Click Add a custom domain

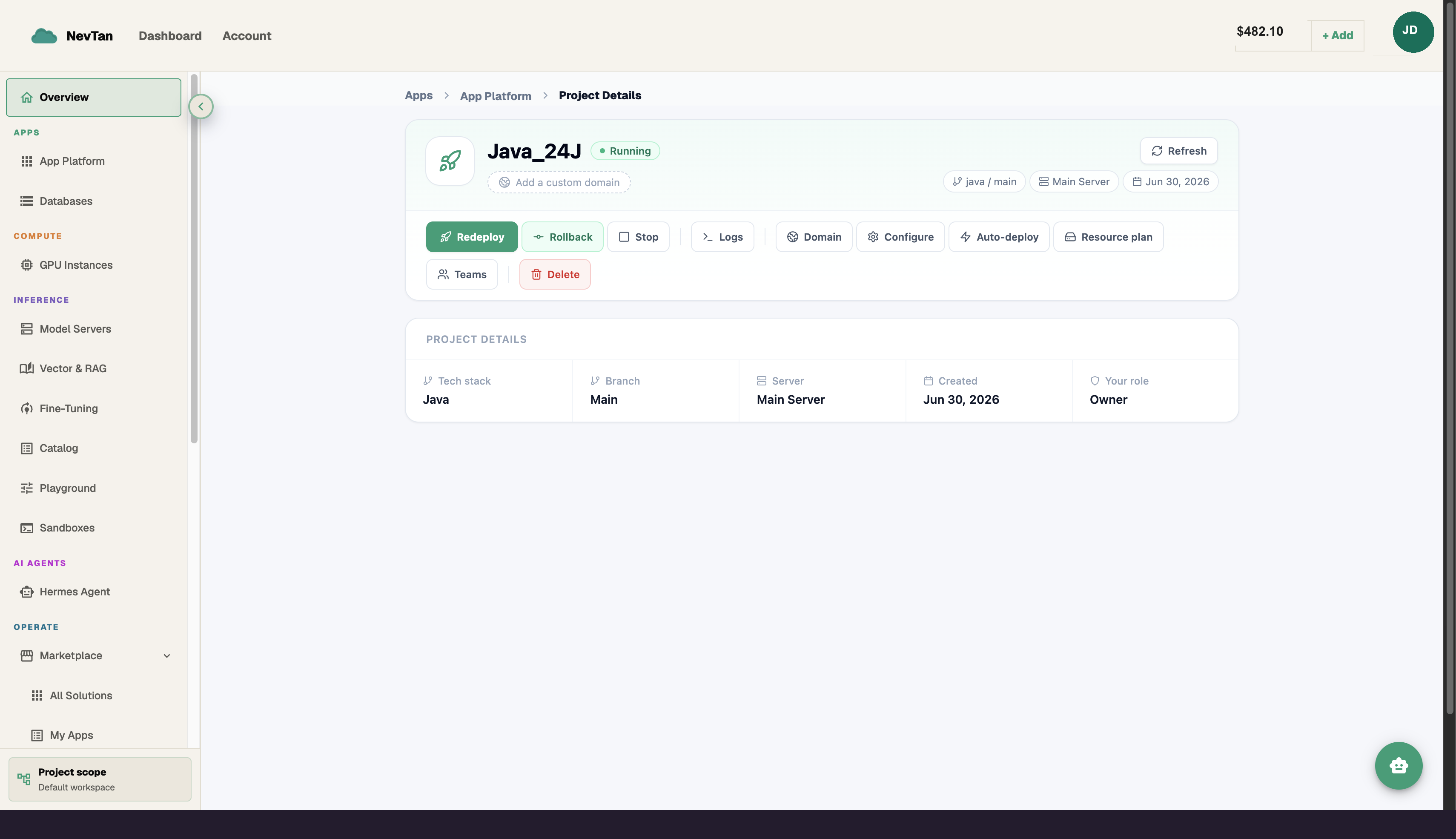click(559, 182)
